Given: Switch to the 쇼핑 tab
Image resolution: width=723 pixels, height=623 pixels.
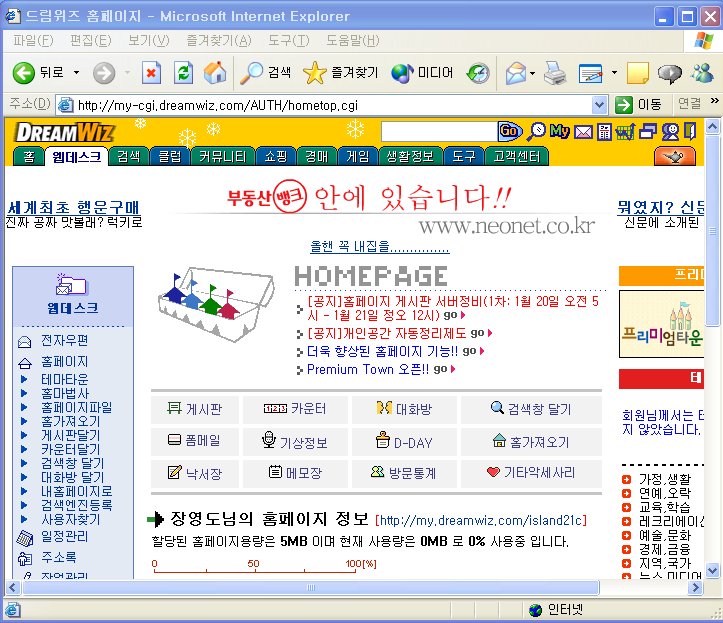Looking at the screenshot, I should coord(276,157).
